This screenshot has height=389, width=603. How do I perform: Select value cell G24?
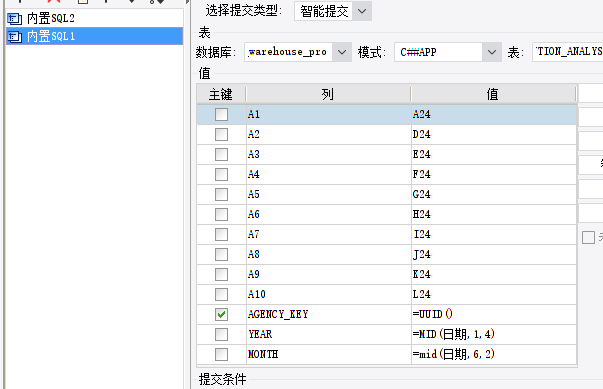(493, 194)
